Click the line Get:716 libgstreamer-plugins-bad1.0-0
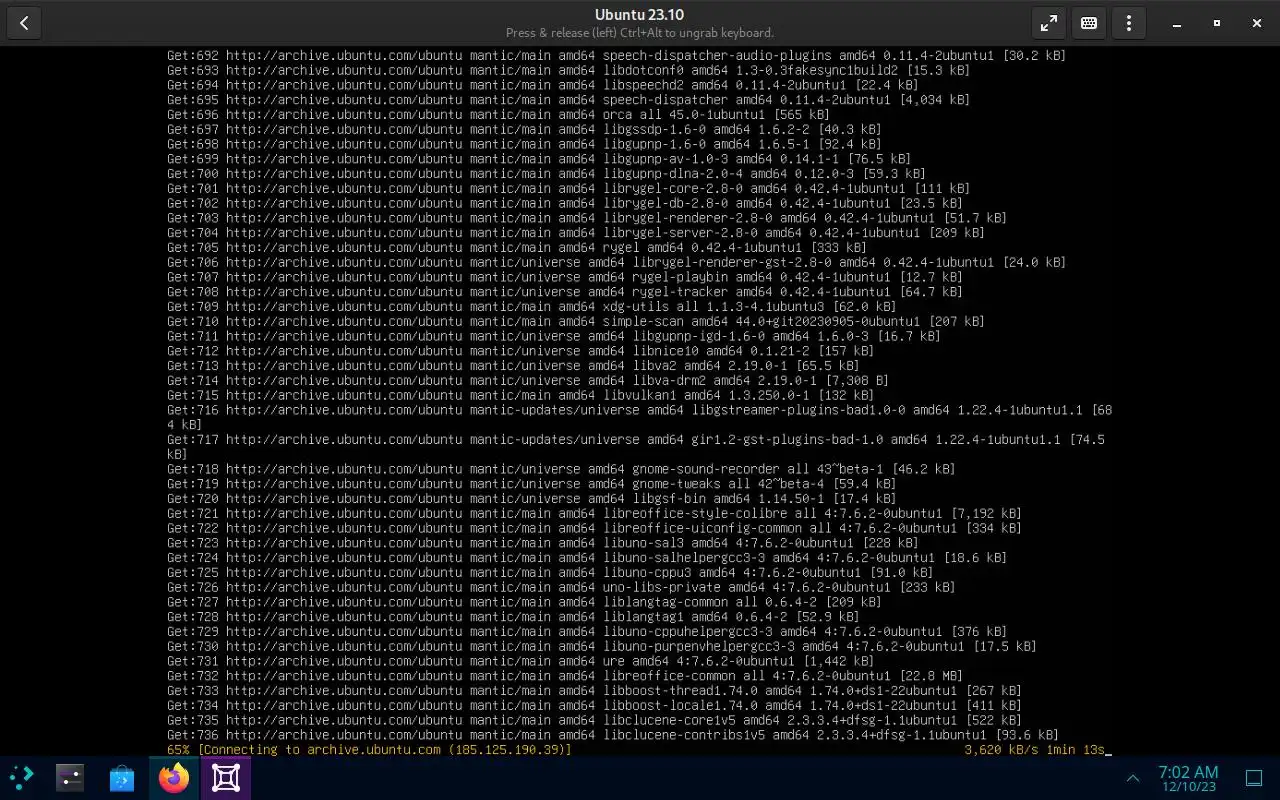The image size is (1280, 800). pyautogui.click(x=640, y=417)
